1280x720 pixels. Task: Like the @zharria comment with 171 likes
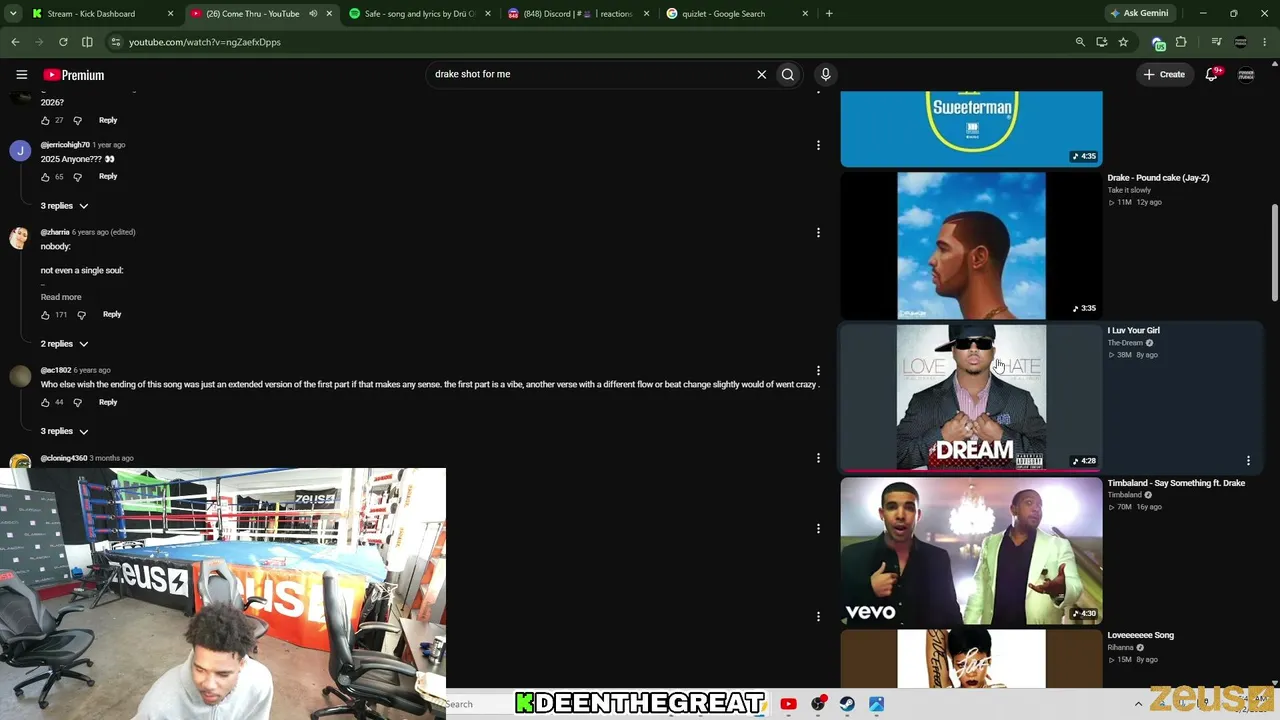(x=45, y=315)
